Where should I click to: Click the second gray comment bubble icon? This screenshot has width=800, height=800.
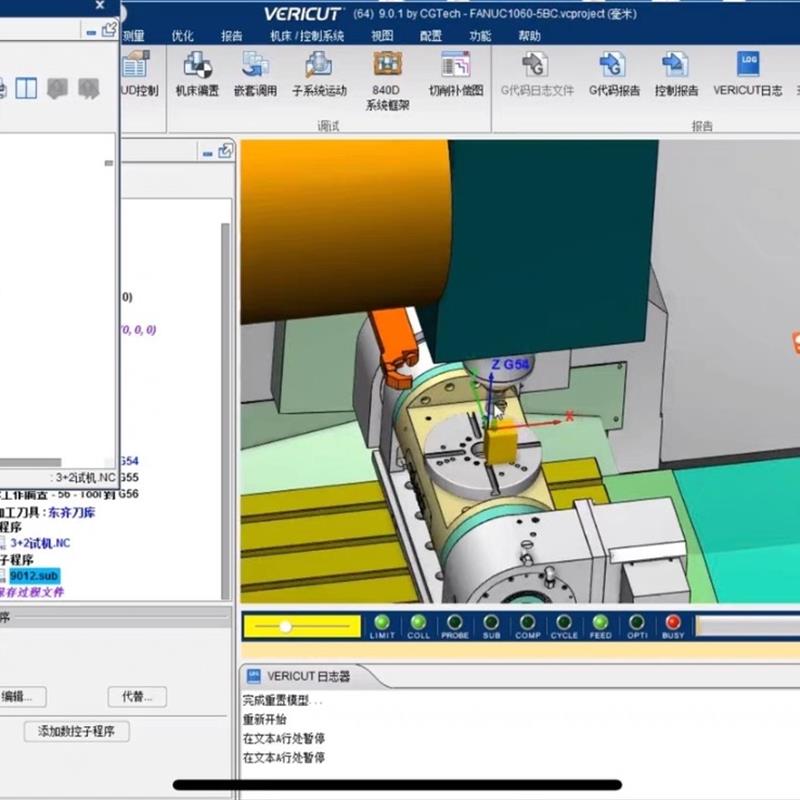tap(89, 88)
